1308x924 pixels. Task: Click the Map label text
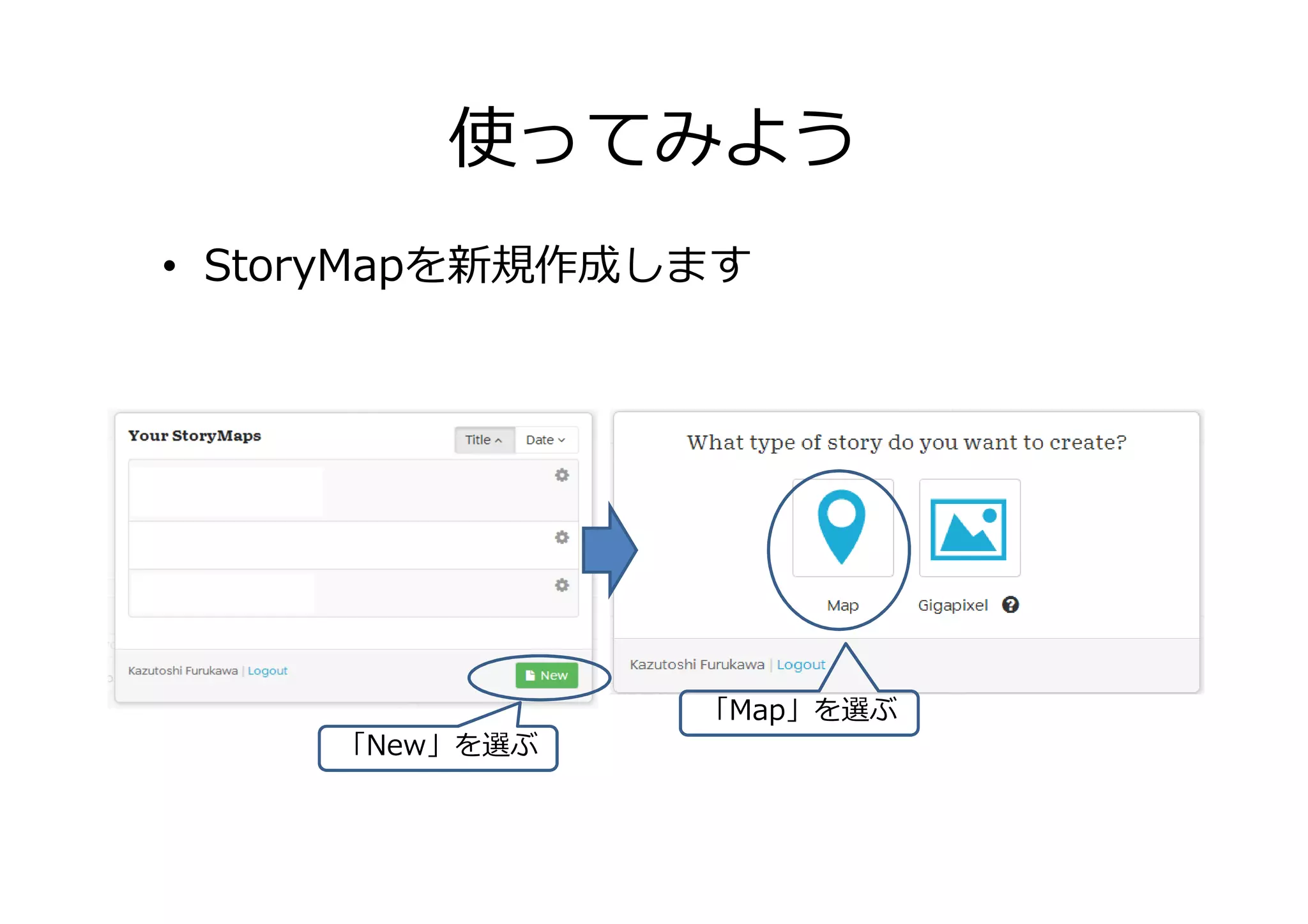[x=842, y=605]
